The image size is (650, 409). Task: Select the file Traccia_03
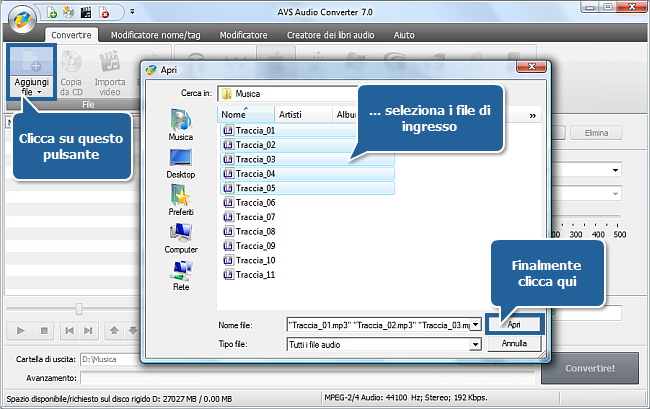(x=307, y=160)
